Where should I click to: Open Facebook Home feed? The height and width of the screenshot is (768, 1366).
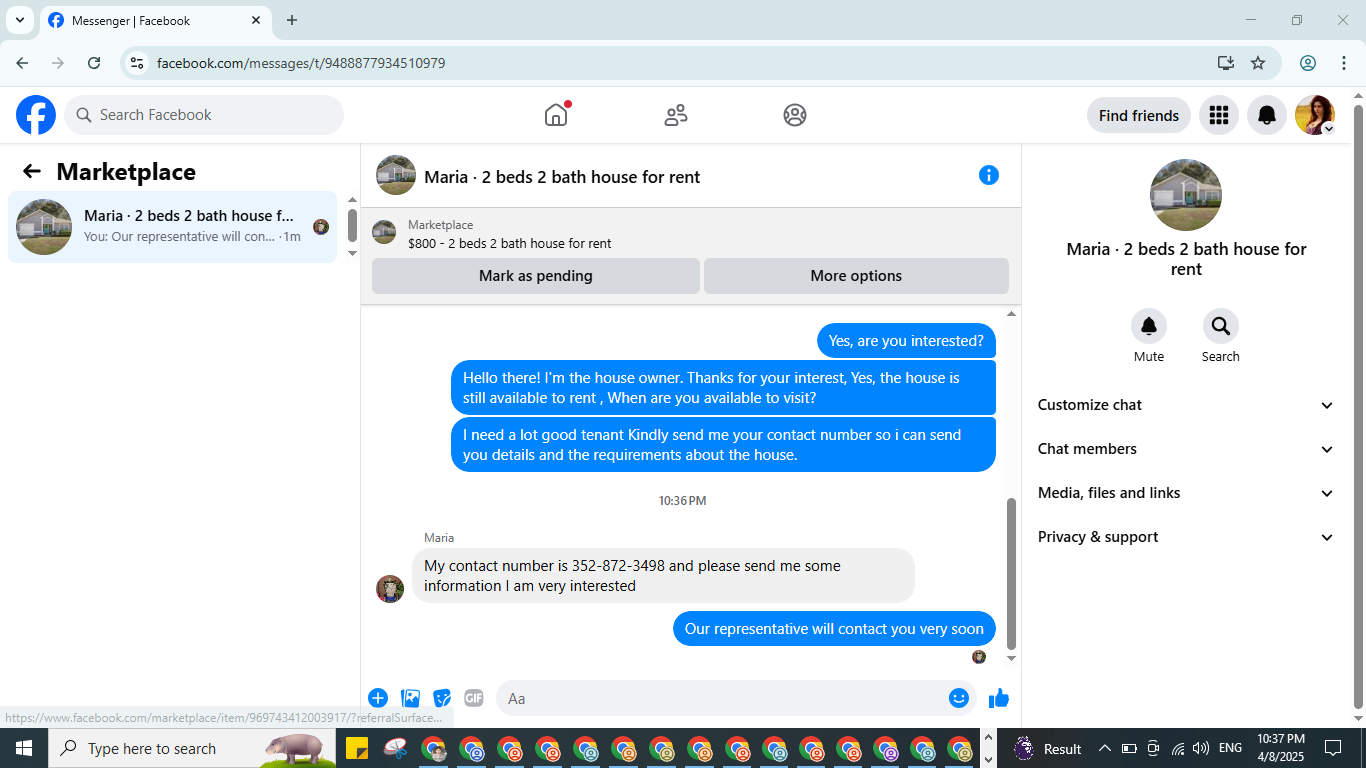(556, 115)
